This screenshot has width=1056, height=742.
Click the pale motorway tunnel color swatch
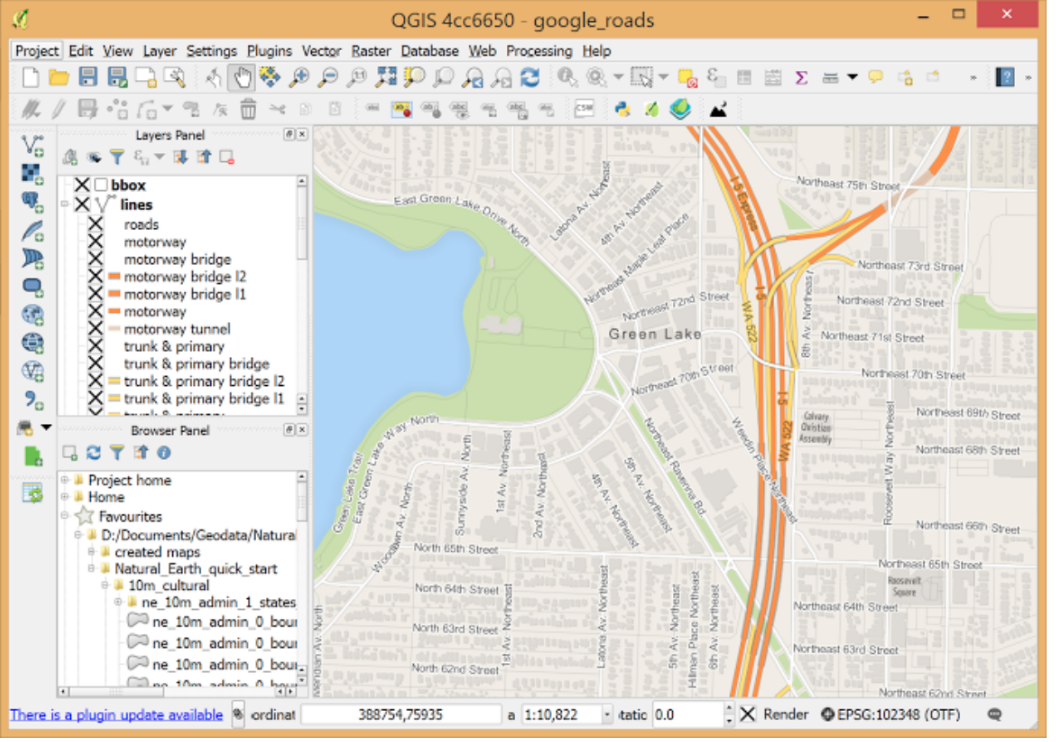click(114, 329)
